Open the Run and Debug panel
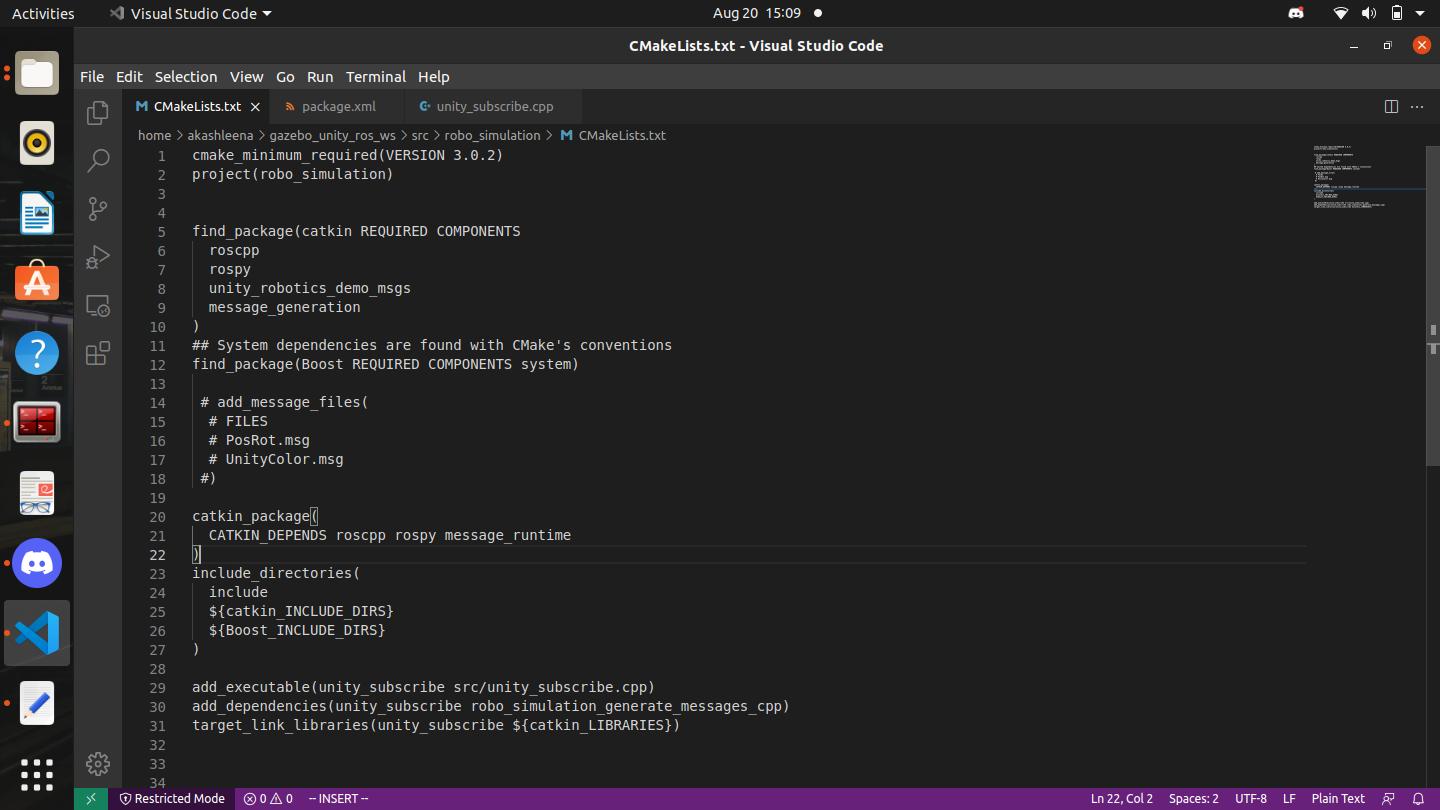 (x=97, y=257)
